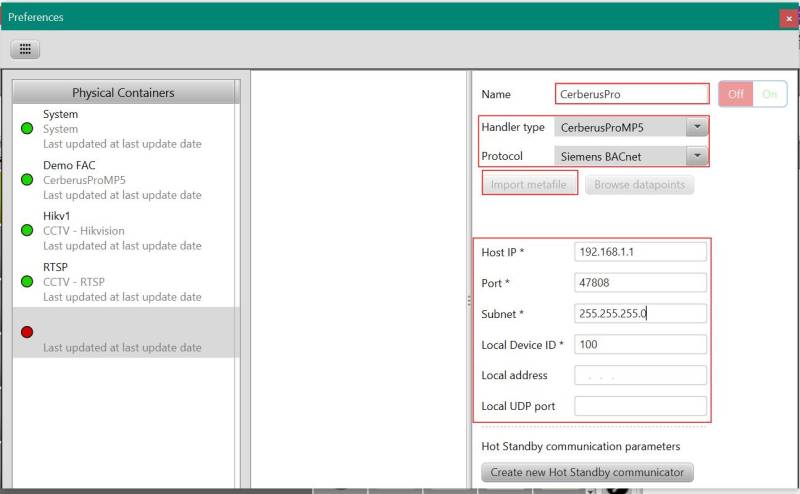The width and height of the screenshot is (800, 494).
Task: Switch communicator toggle to On
Action: [x=769, y=94]
